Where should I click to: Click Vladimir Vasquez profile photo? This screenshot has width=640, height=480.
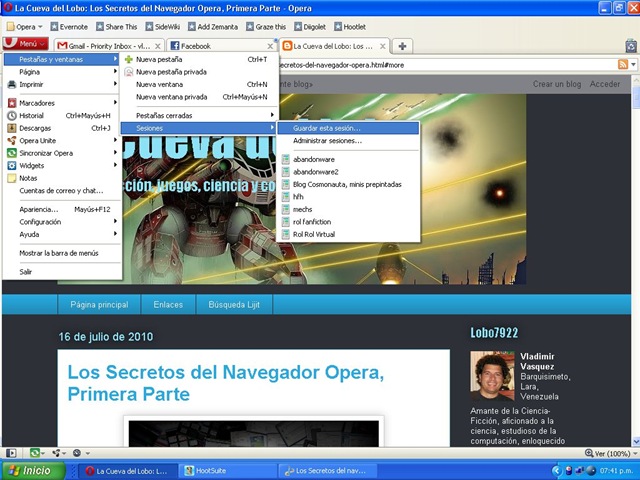(492, 376)
